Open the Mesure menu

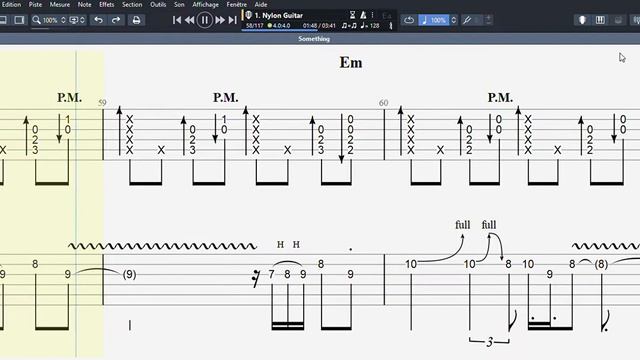(60, 4)
